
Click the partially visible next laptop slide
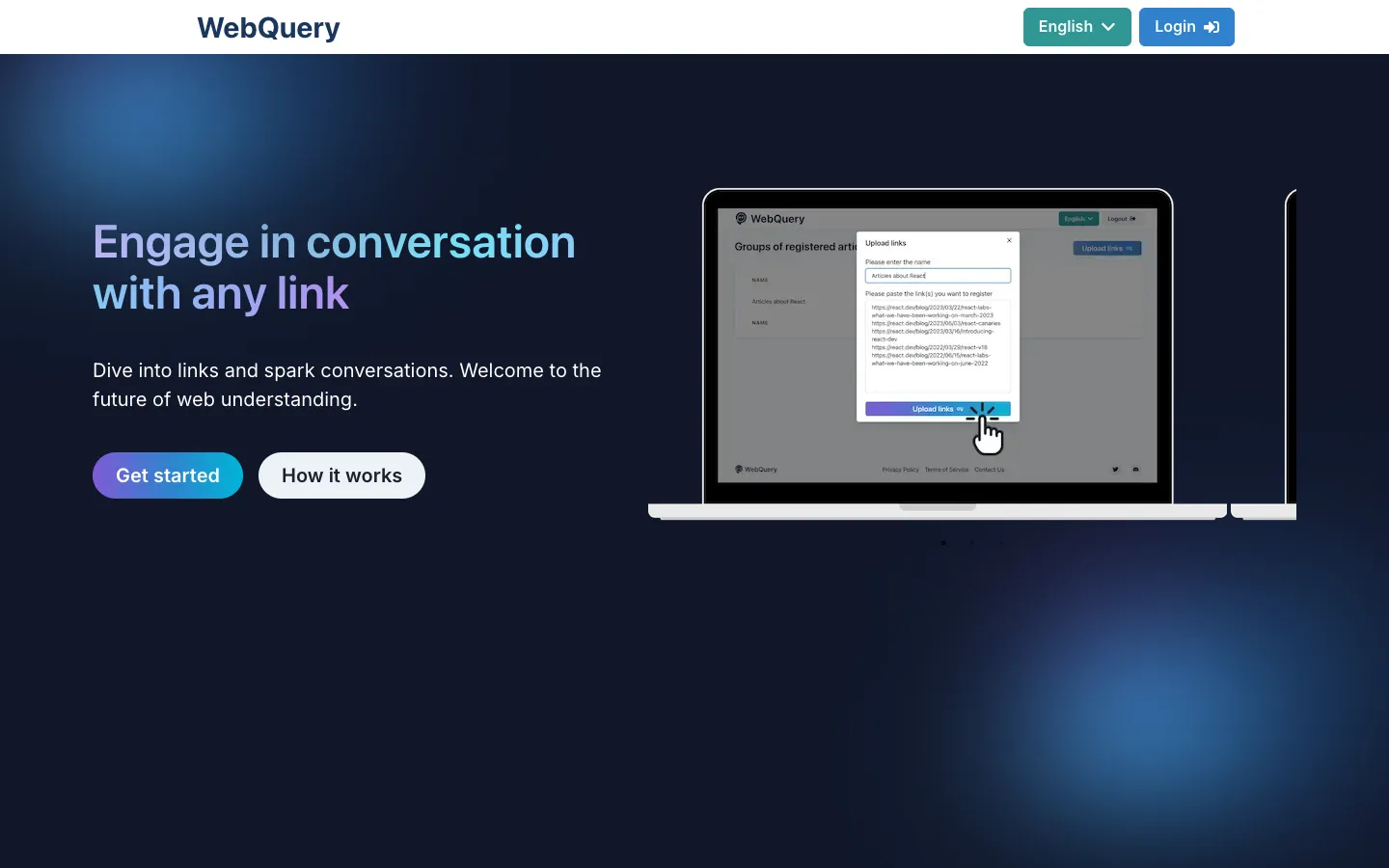pyautogui.click(x=1265, y=354)
